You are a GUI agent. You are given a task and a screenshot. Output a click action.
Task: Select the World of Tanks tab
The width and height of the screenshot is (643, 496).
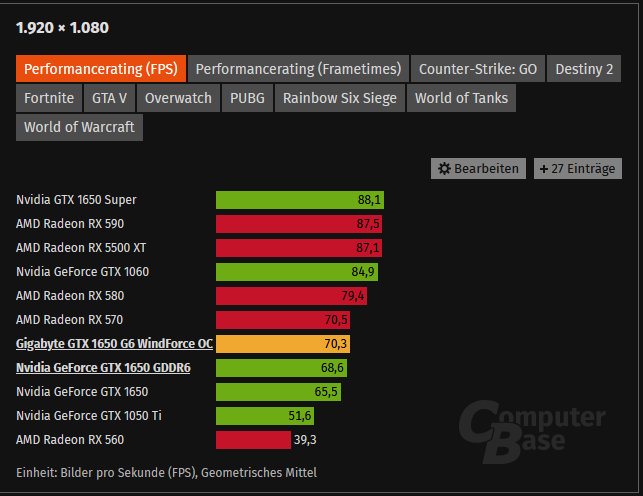click(x=461, y=98)
